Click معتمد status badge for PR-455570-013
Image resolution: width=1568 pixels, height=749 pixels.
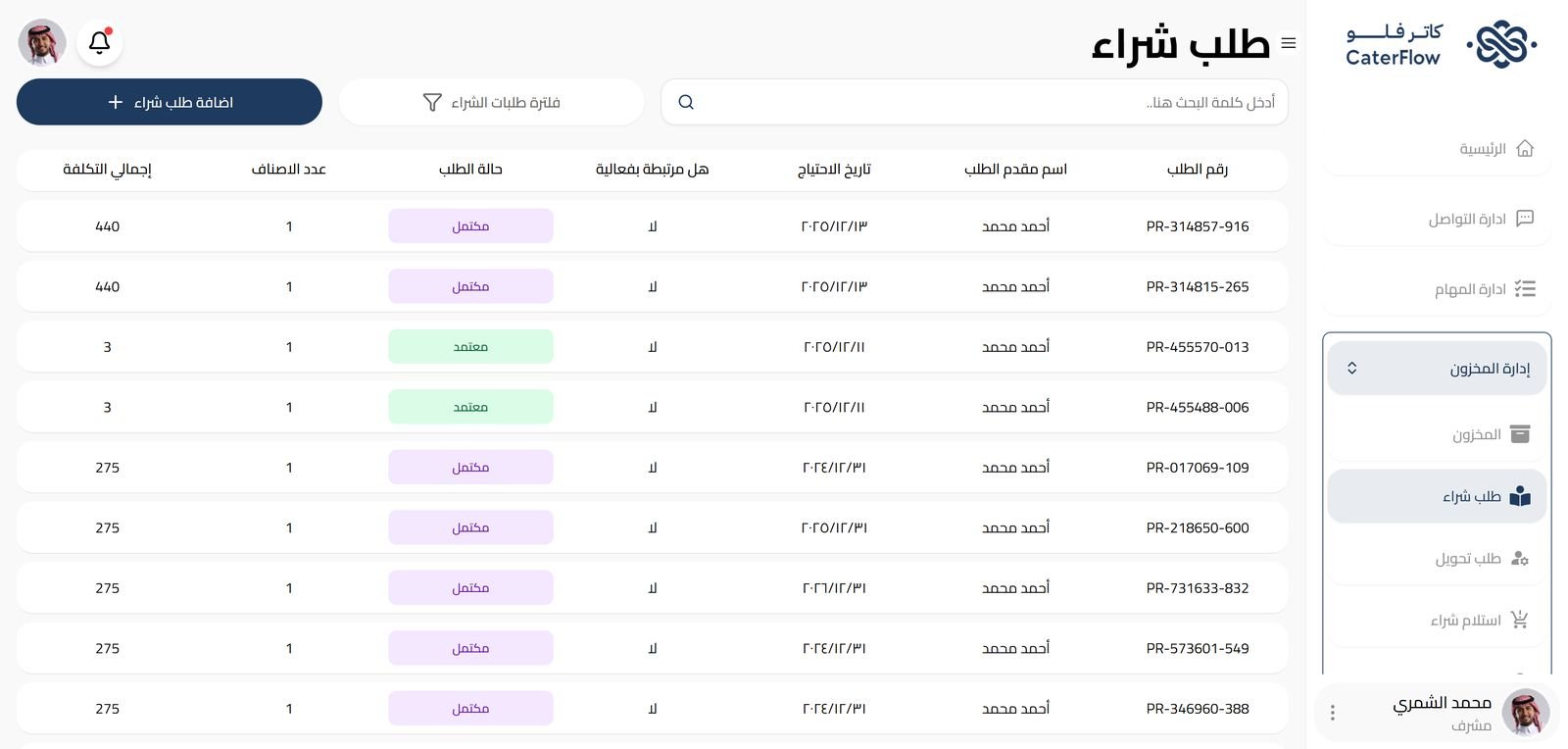(470, 347)
